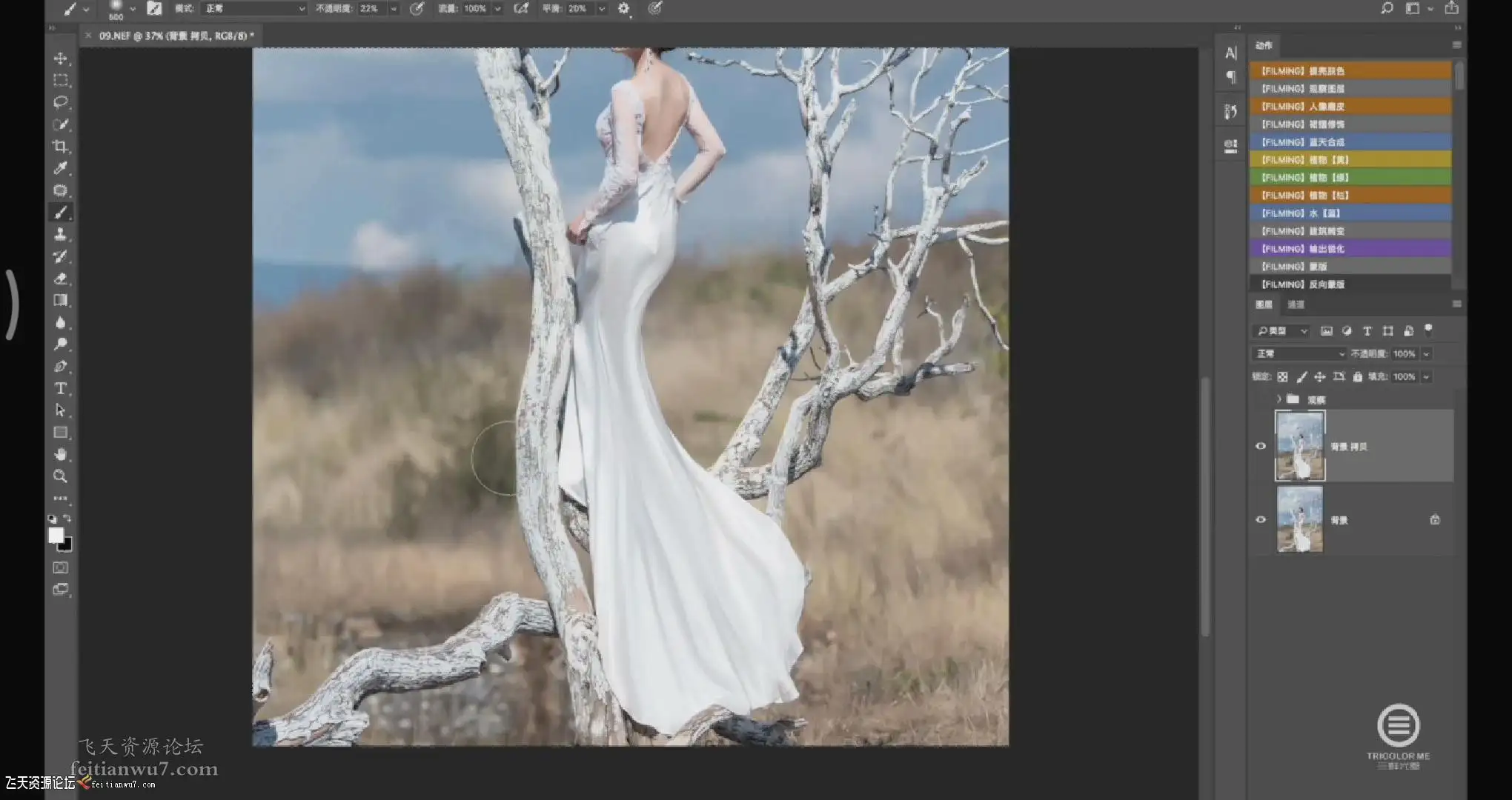The height and width of the screenshot is (800, 1512).
Task: Select the Pen tool
Action: (x=61, y=366)
